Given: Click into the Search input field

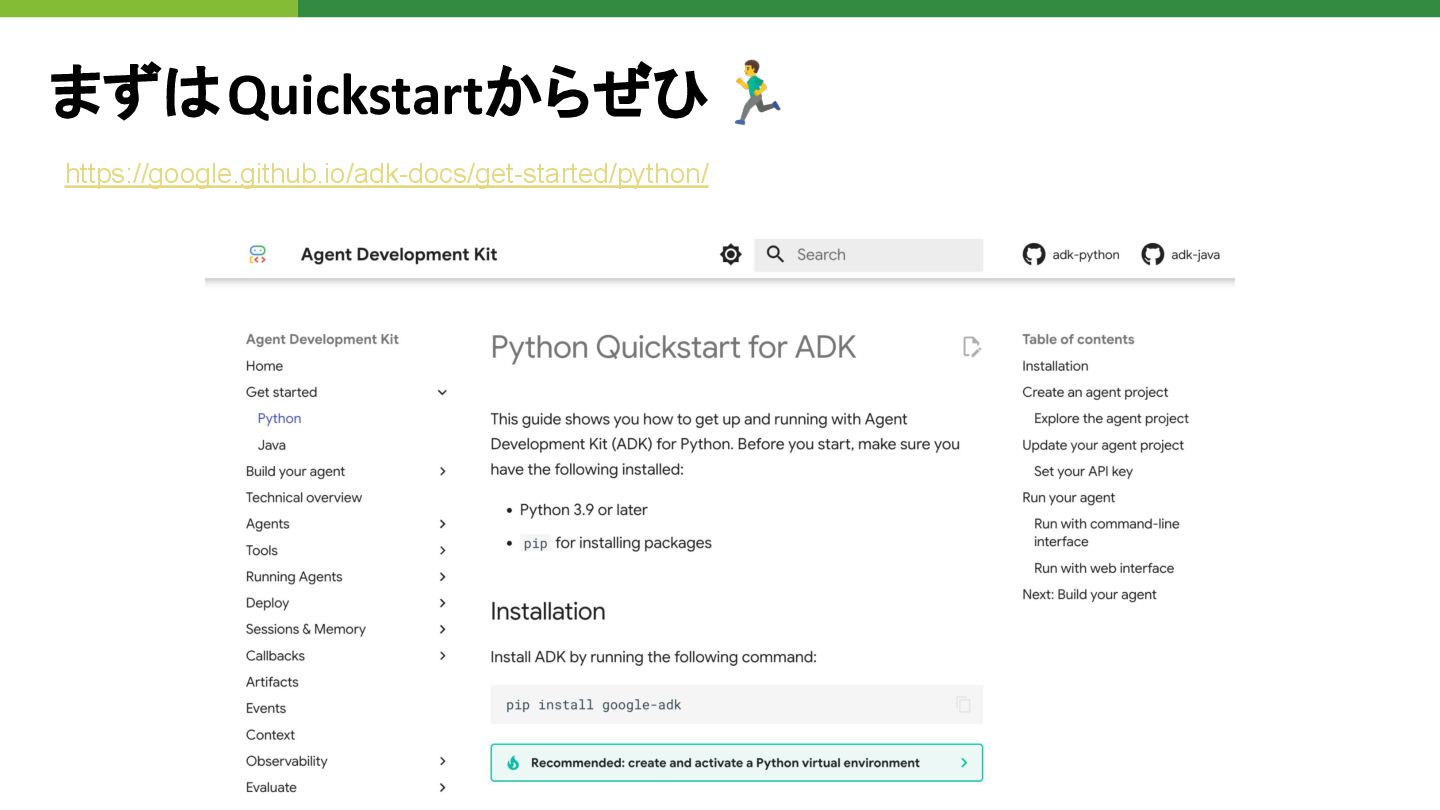Looking at the screenshot, I should point(868,255).
